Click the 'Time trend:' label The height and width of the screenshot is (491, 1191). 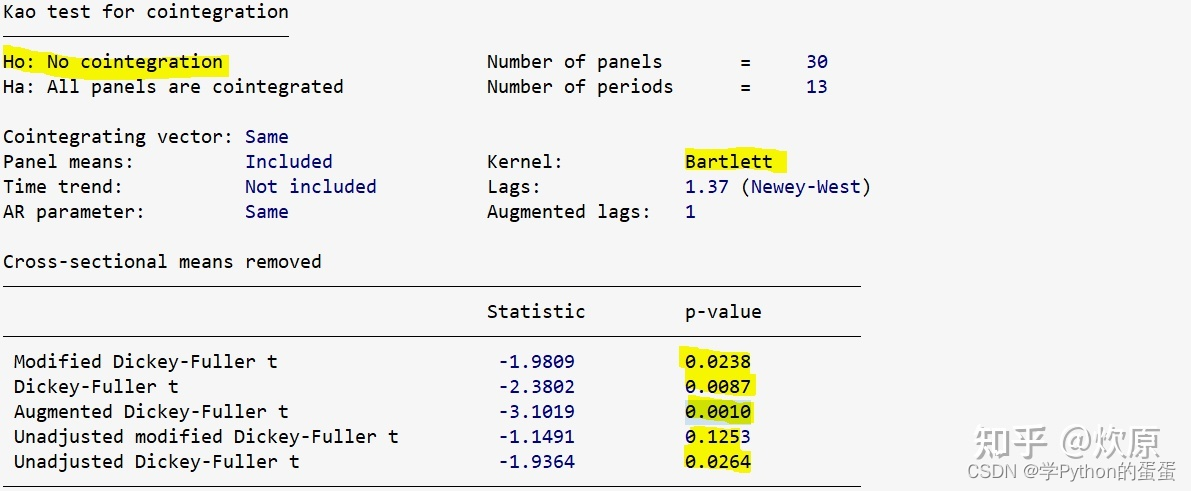click(62, 187)
